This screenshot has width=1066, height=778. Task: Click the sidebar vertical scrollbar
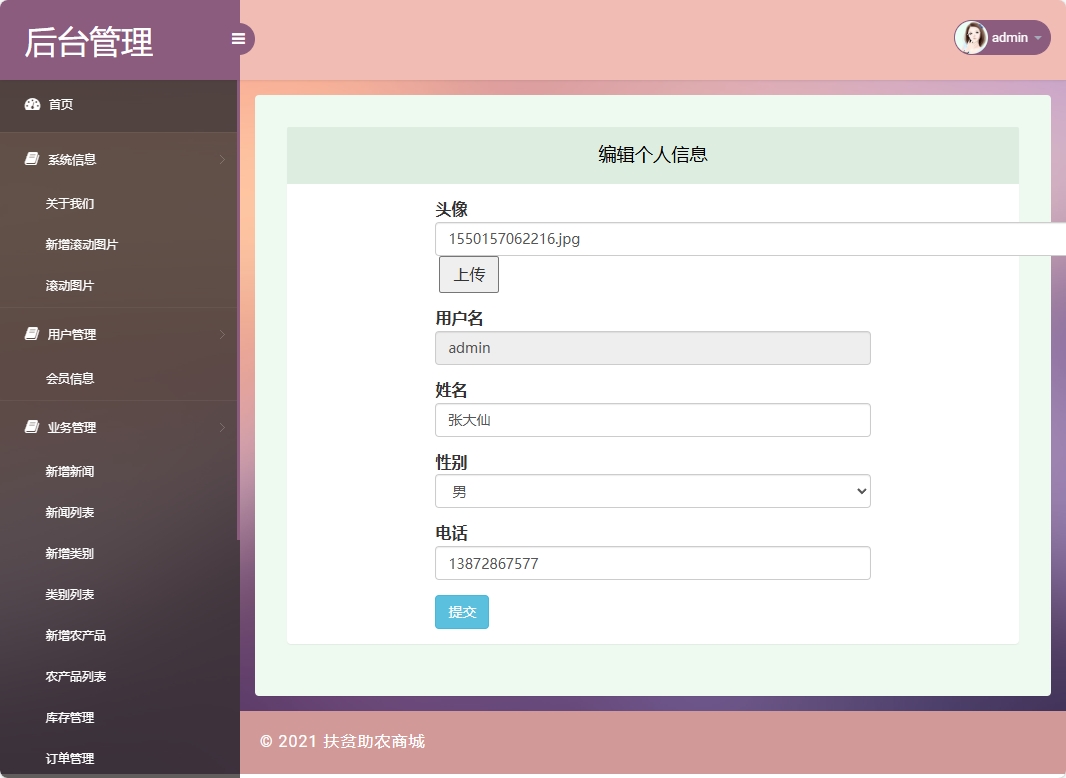point(238,309)
